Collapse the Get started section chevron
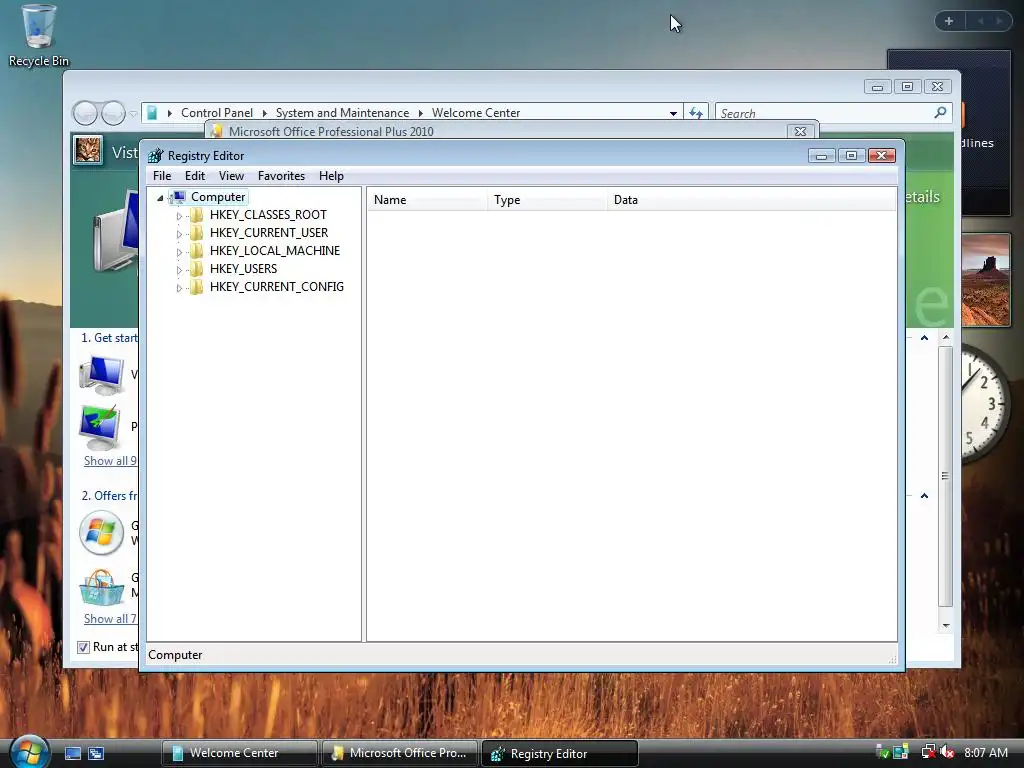The height and width of the screenshot is (768, 1024). (x=924, y=338)
